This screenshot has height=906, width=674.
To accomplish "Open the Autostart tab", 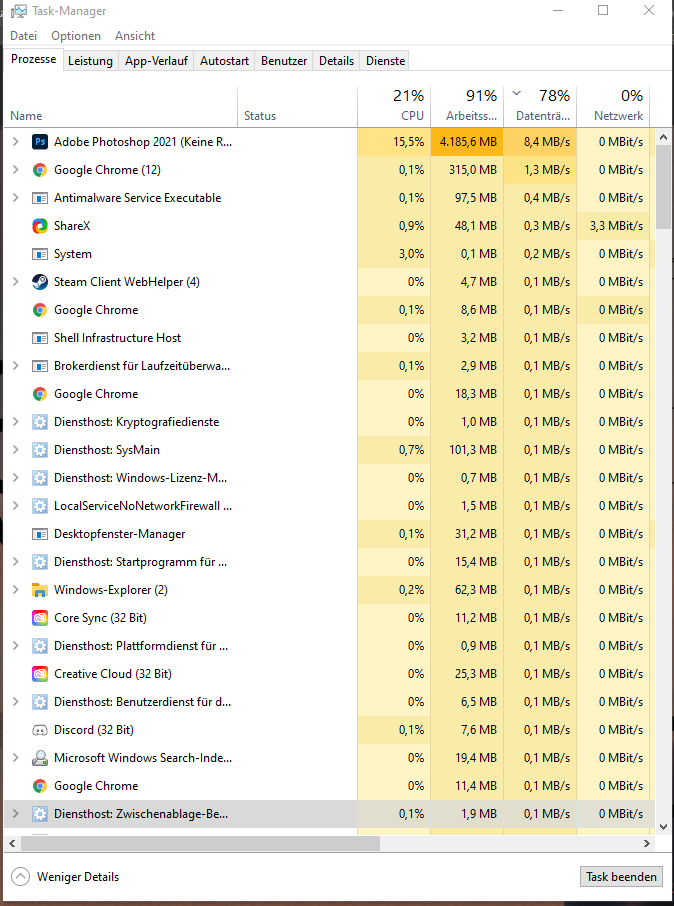I will point(224,61).
